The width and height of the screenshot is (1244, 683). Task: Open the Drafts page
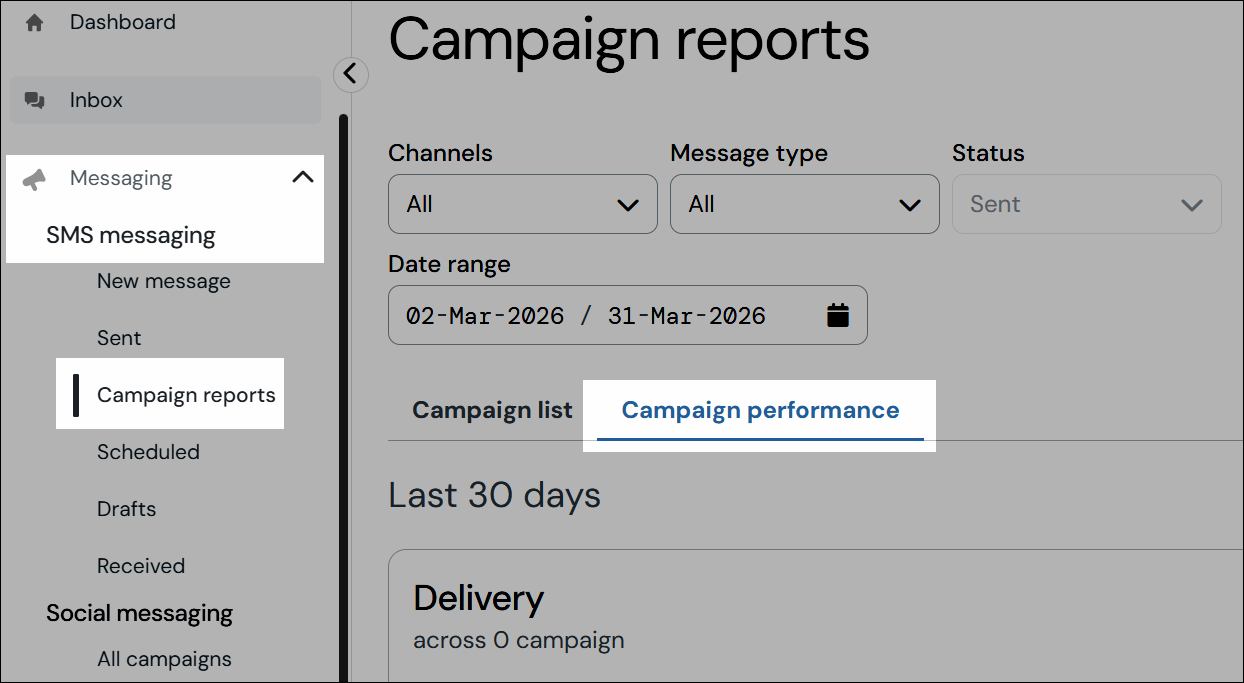coord(127,509)
